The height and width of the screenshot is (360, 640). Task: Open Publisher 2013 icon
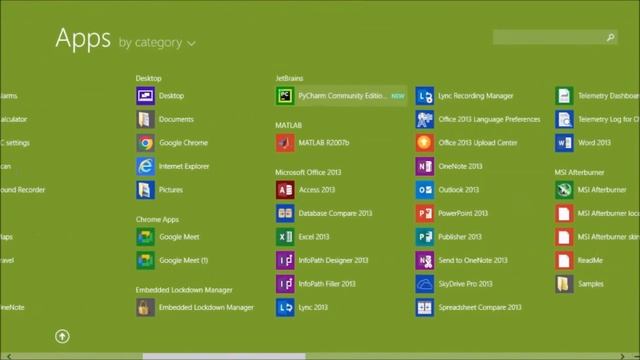pos(424,237)
